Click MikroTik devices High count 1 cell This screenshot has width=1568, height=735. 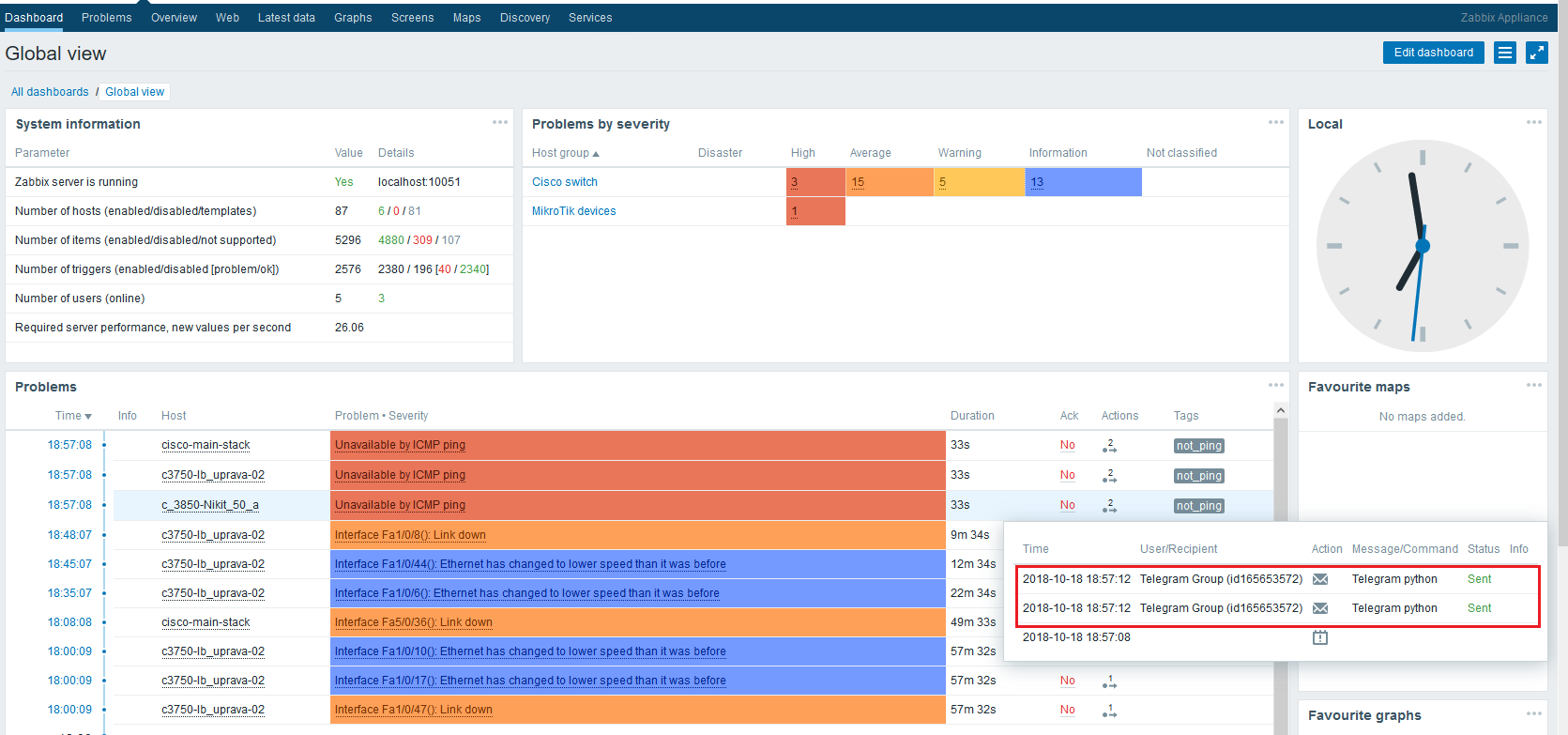tap(794, 211)
